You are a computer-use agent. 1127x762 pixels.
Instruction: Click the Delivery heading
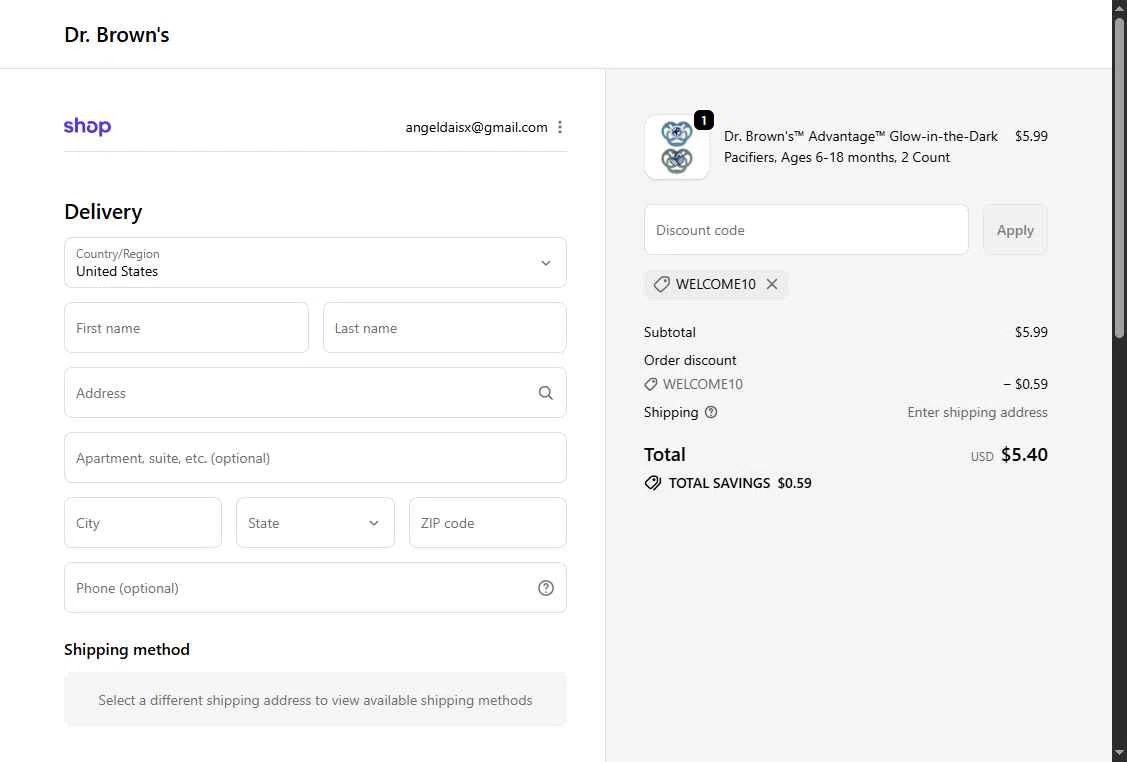coord(103,211)
